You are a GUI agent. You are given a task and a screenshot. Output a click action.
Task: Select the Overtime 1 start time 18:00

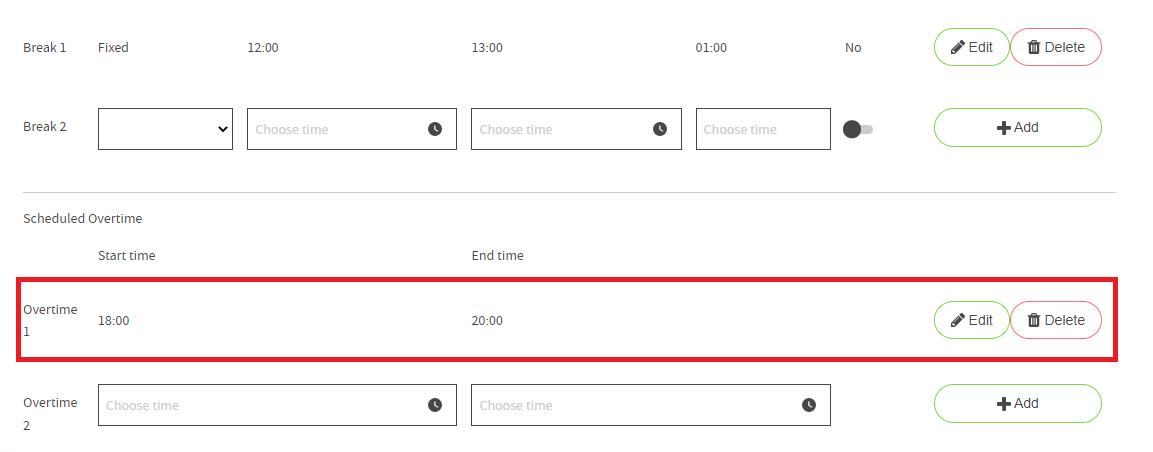[114, 320]
